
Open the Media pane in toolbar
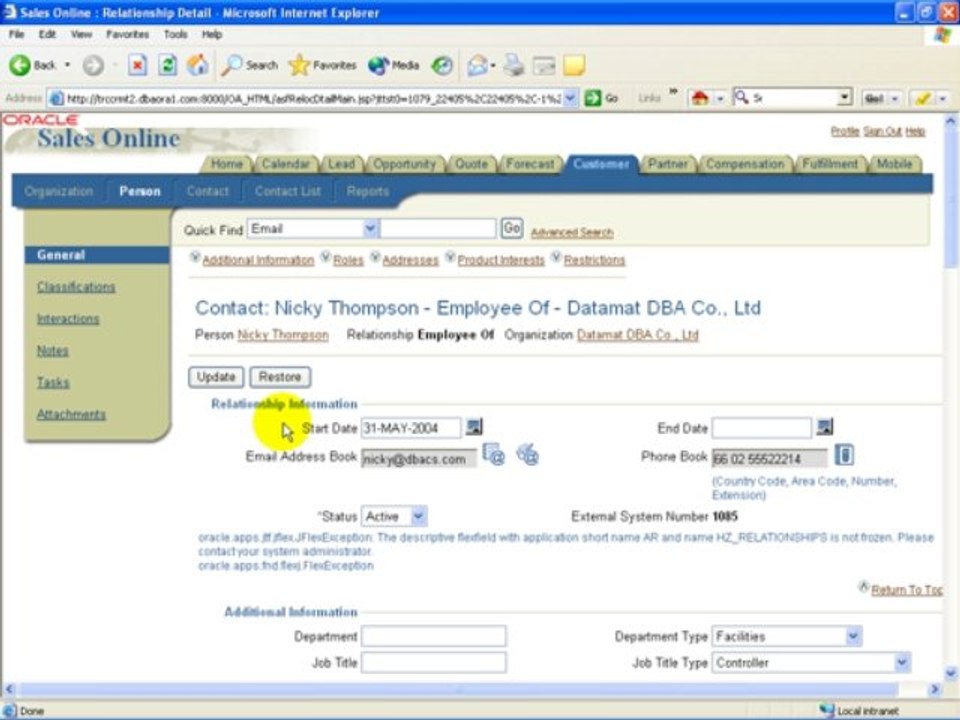tap(394, 65)
